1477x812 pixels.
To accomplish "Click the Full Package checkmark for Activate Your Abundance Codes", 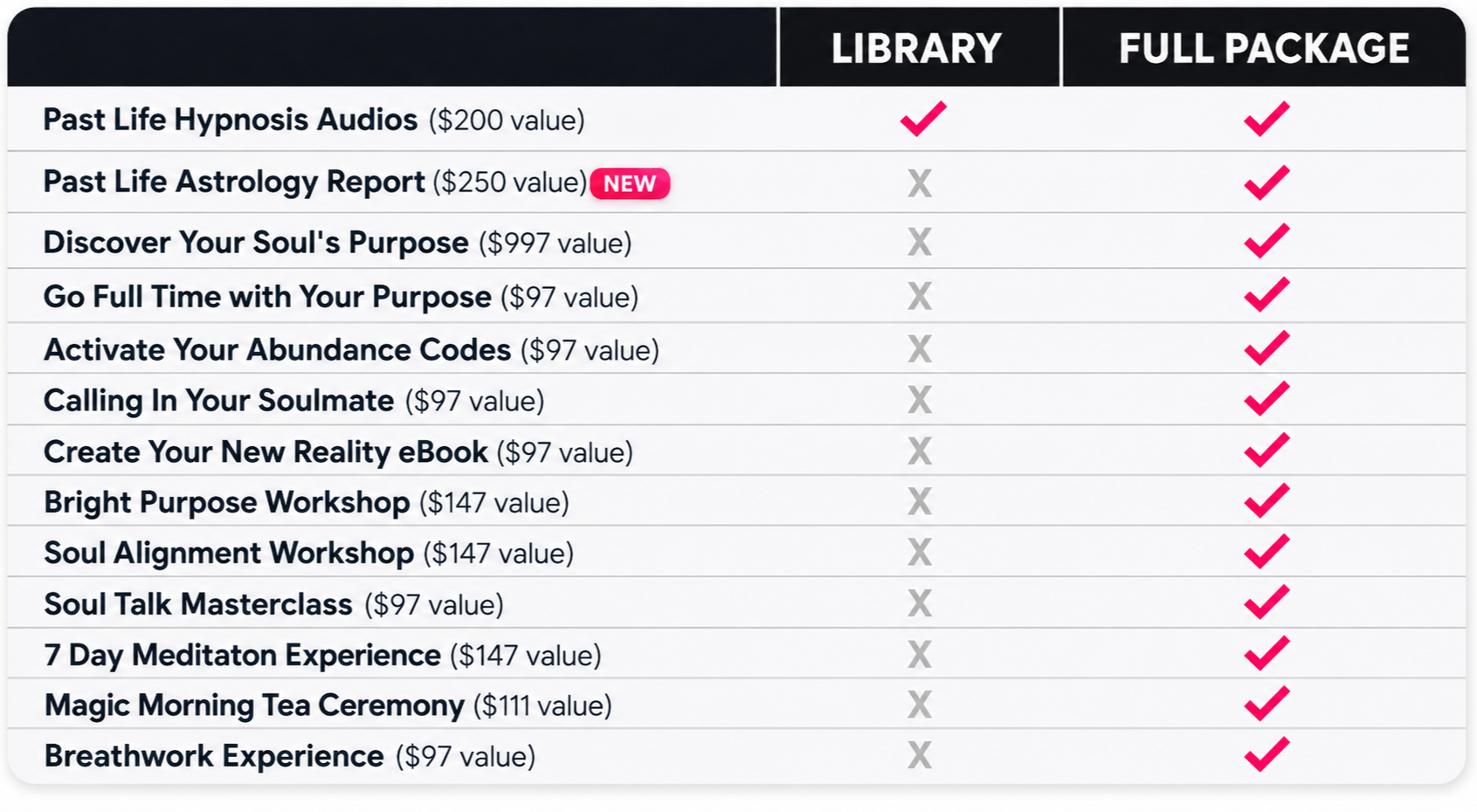I will (1266, 348).
